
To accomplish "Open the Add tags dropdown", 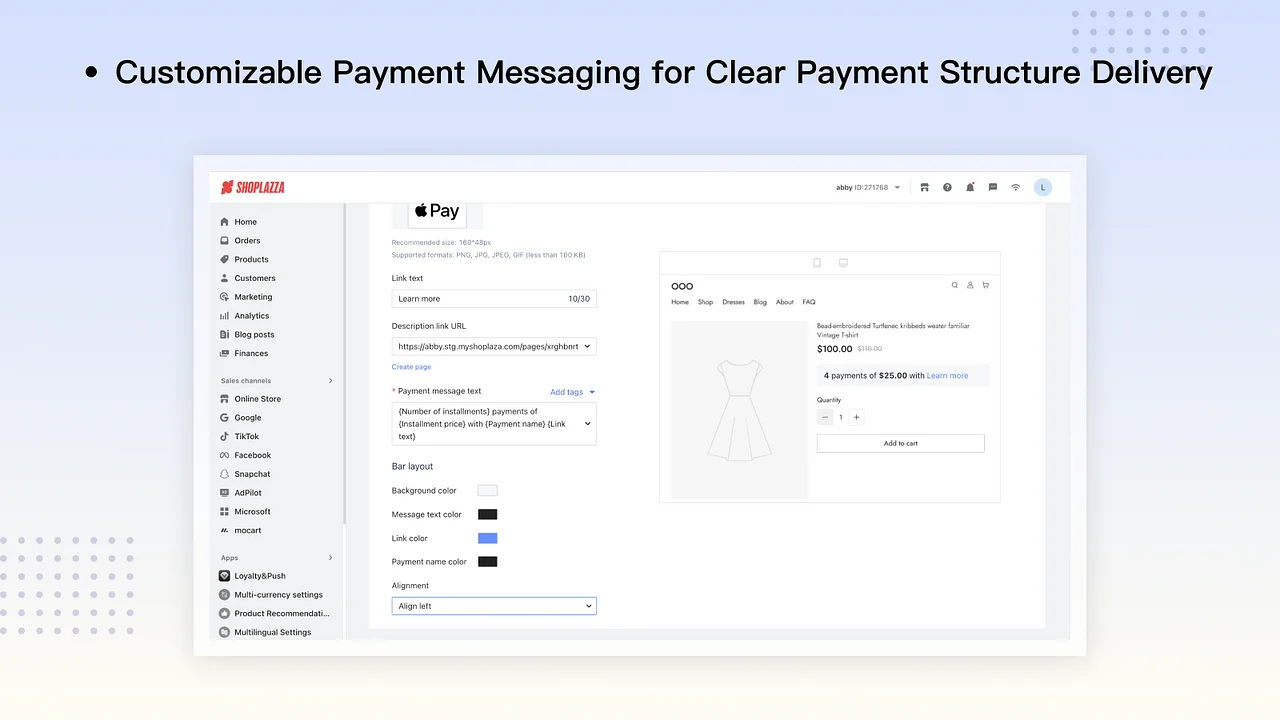I will tap(571, 392).
